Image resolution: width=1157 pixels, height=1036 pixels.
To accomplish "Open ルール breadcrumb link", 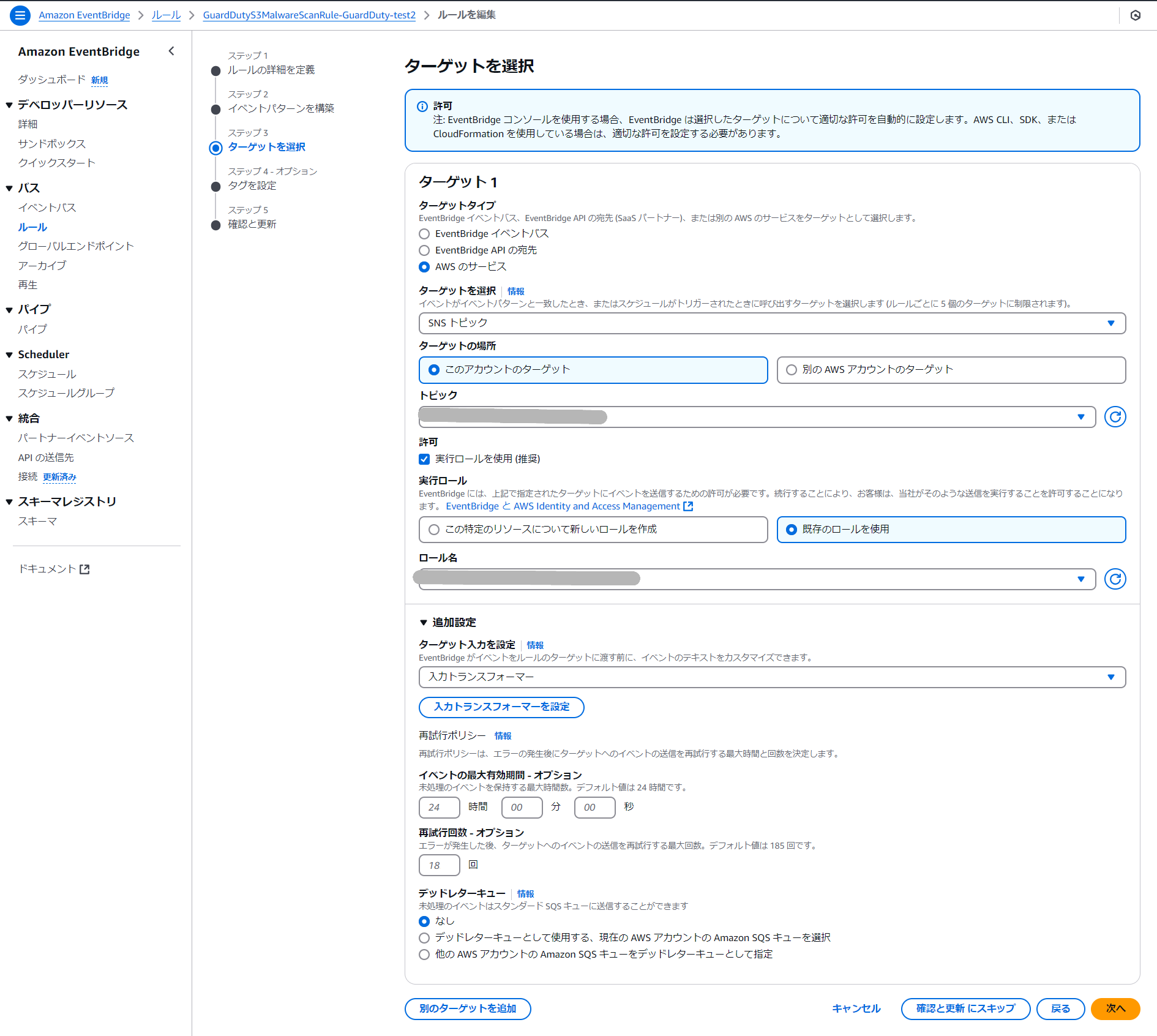I will 167,15.
